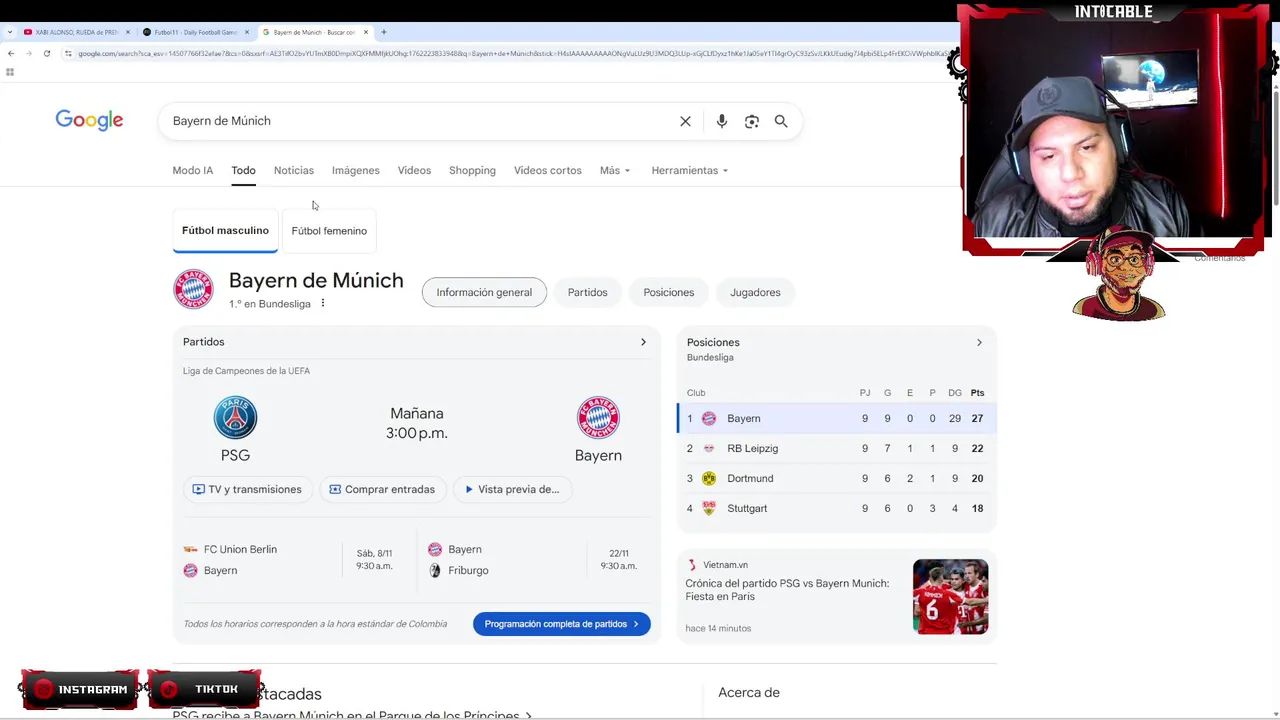The width and height of the screenshot is (1280, 720).
Task: Go to the Google logo homepage
Action: pos(89,120)
